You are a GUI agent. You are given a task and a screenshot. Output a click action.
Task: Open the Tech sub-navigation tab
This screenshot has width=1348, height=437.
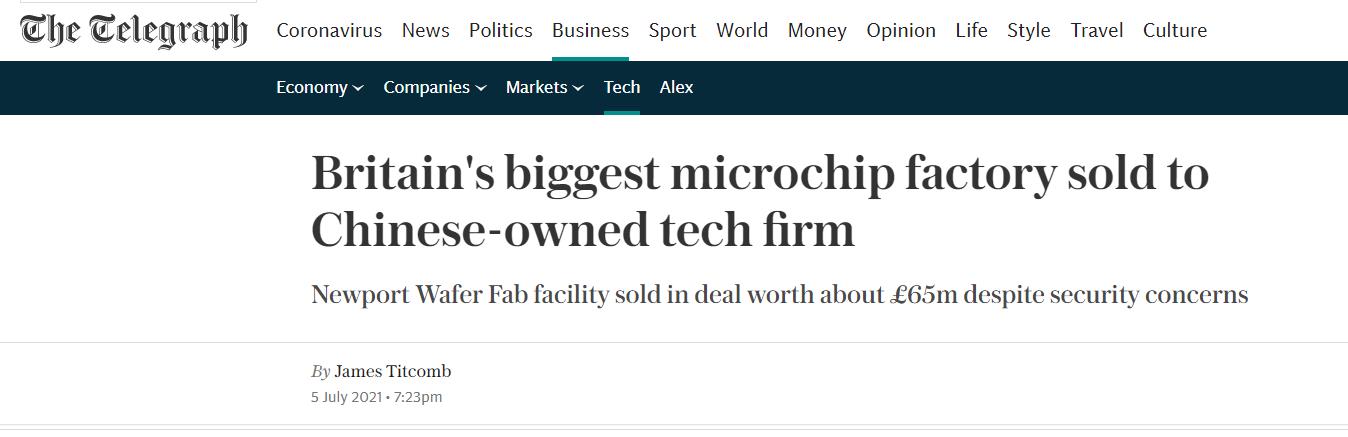622,87
